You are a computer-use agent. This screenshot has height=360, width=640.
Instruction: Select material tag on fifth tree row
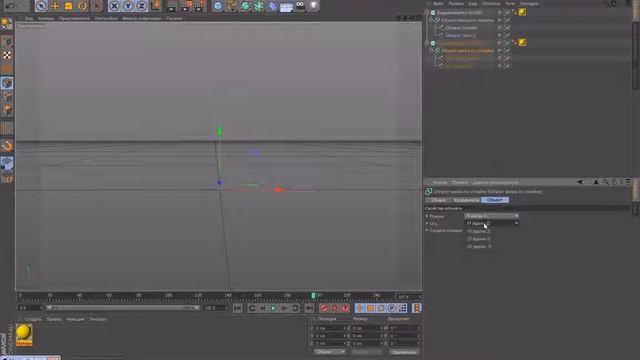(522, 42)
